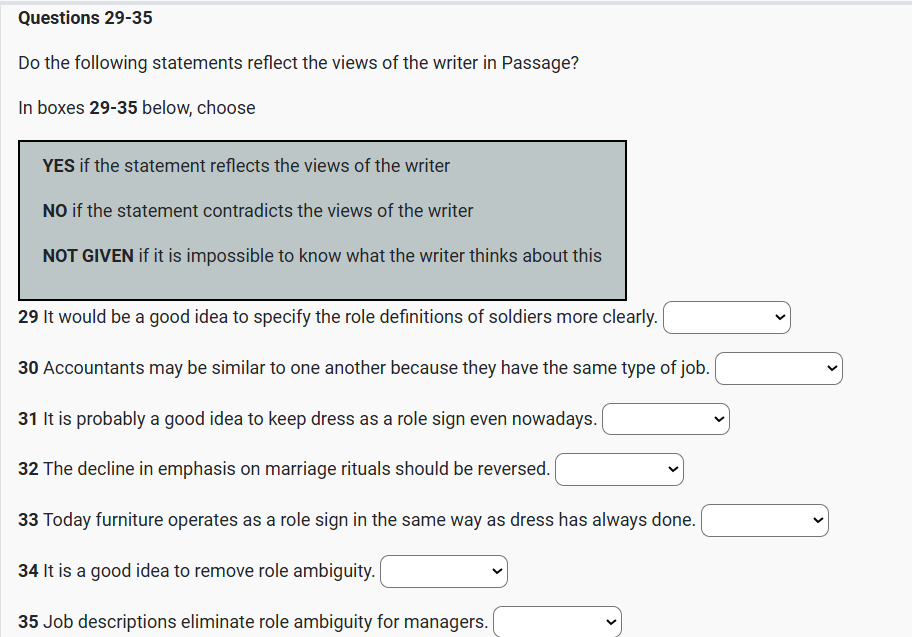
Task: Open the marriage rituals answer dropdown
Action: pyautogui.click(x=619, y=469)
